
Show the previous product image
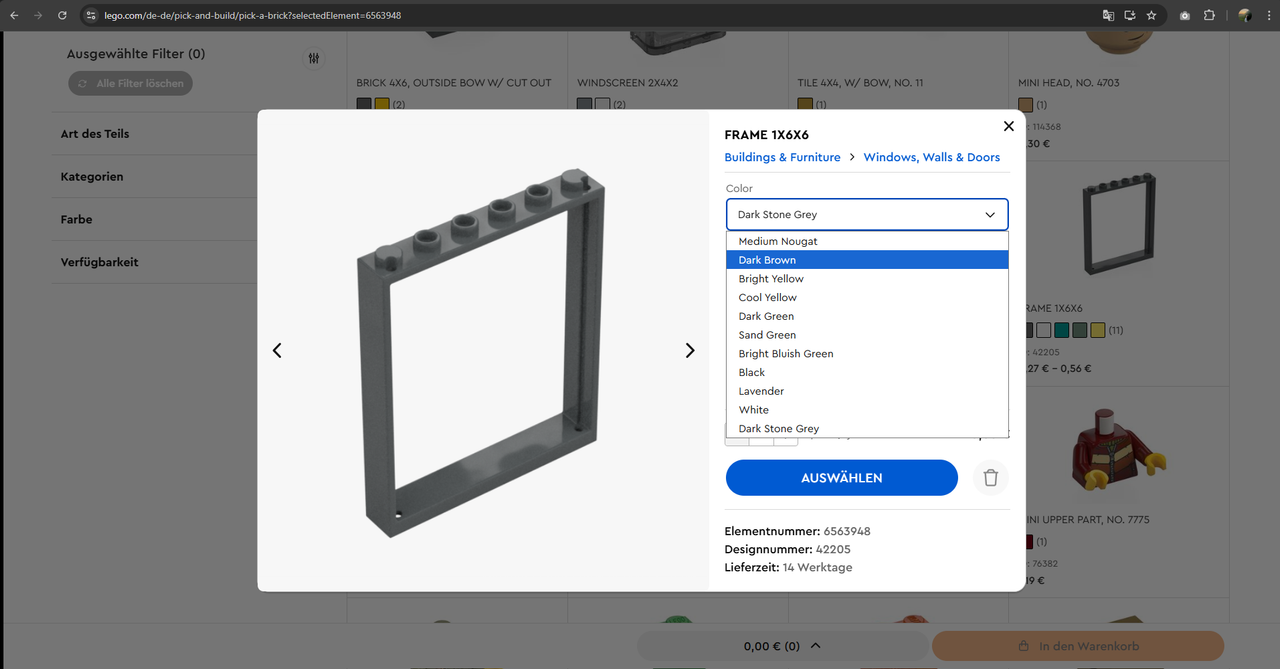click(x=277, y=351)
